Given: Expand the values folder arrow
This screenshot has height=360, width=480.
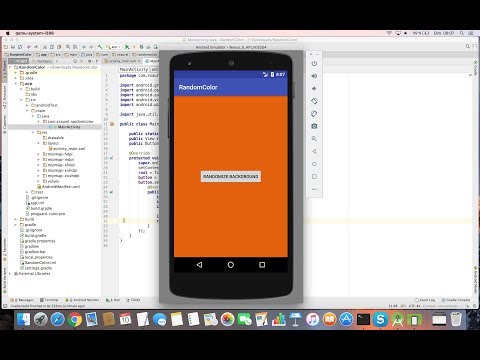Looking at the screenshot, I should pyautogui.click(x=38, y=181).
